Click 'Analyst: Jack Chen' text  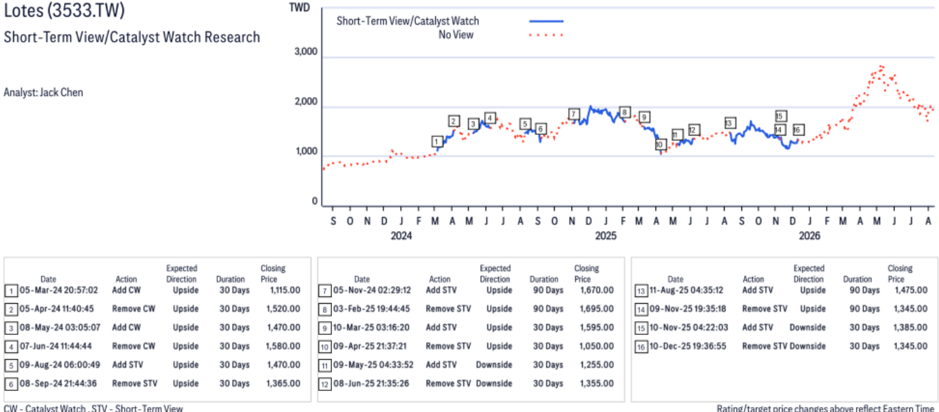(44, 92)
